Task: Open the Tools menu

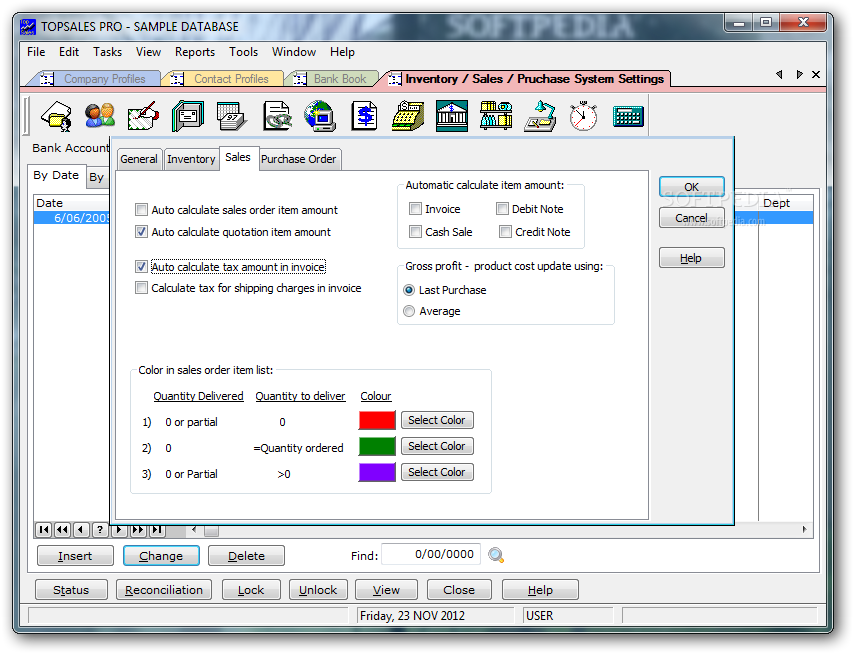Action: [x=243, y=52]
